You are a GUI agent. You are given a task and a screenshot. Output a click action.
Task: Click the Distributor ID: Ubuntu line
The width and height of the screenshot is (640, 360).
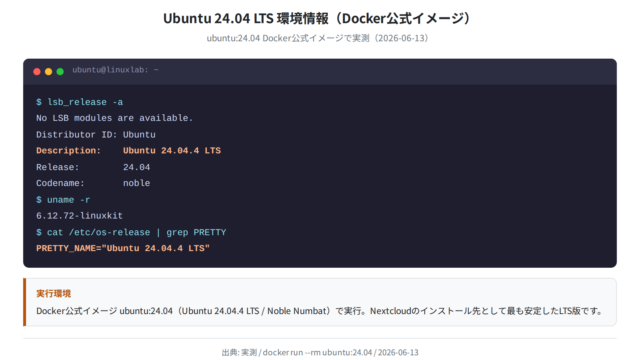pos(96,134)
